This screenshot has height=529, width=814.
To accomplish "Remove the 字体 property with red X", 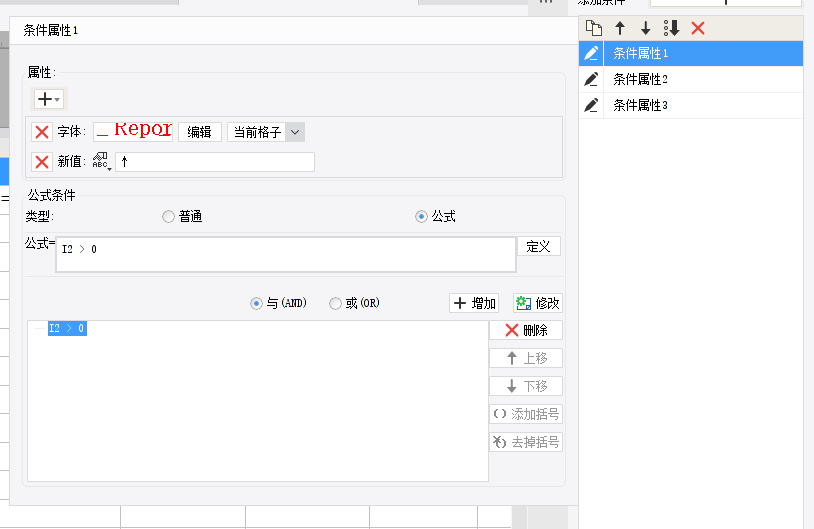I will tap(42, 132).
